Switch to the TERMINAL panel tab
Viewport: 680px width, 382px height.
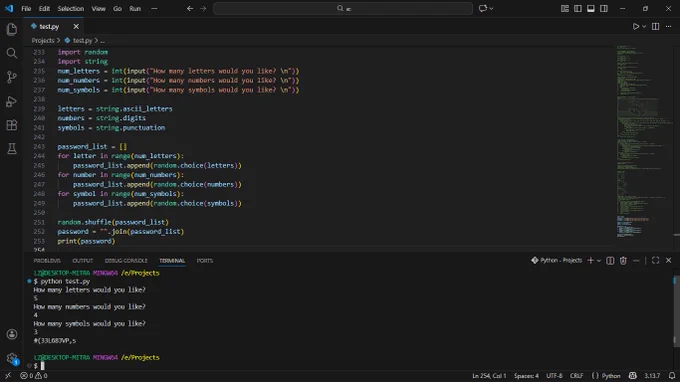pyautogui.click(x=172, y=261)
